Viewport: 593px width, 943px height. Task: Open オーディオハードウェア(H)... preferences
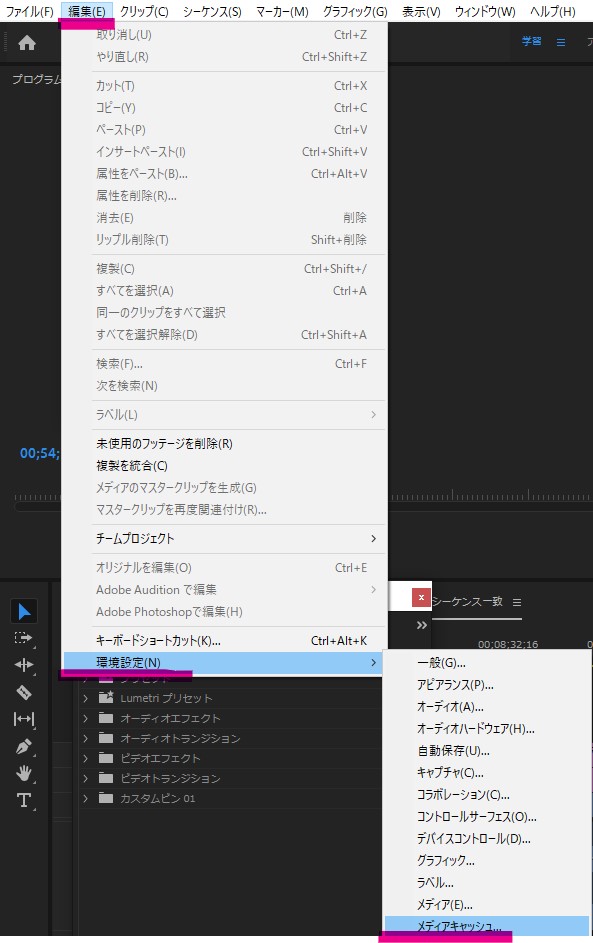[x=487, y=729]
